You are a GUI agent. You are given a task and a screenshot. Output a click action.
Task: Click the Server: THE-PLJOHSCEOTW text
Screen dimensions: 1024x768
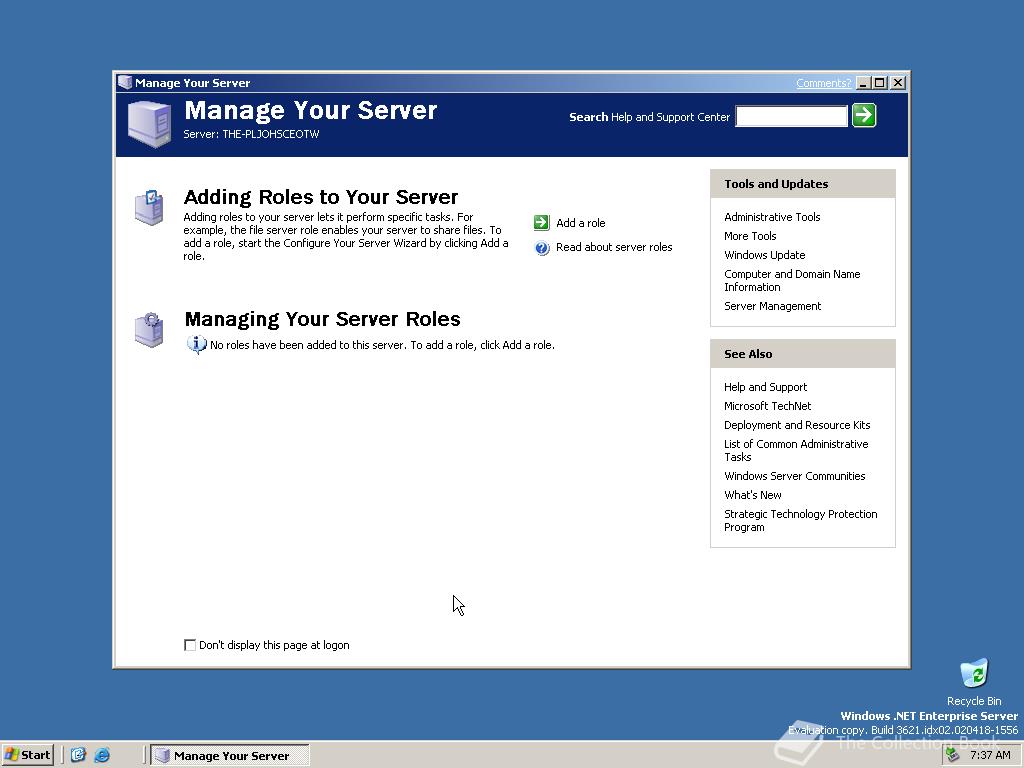[251, 134]
